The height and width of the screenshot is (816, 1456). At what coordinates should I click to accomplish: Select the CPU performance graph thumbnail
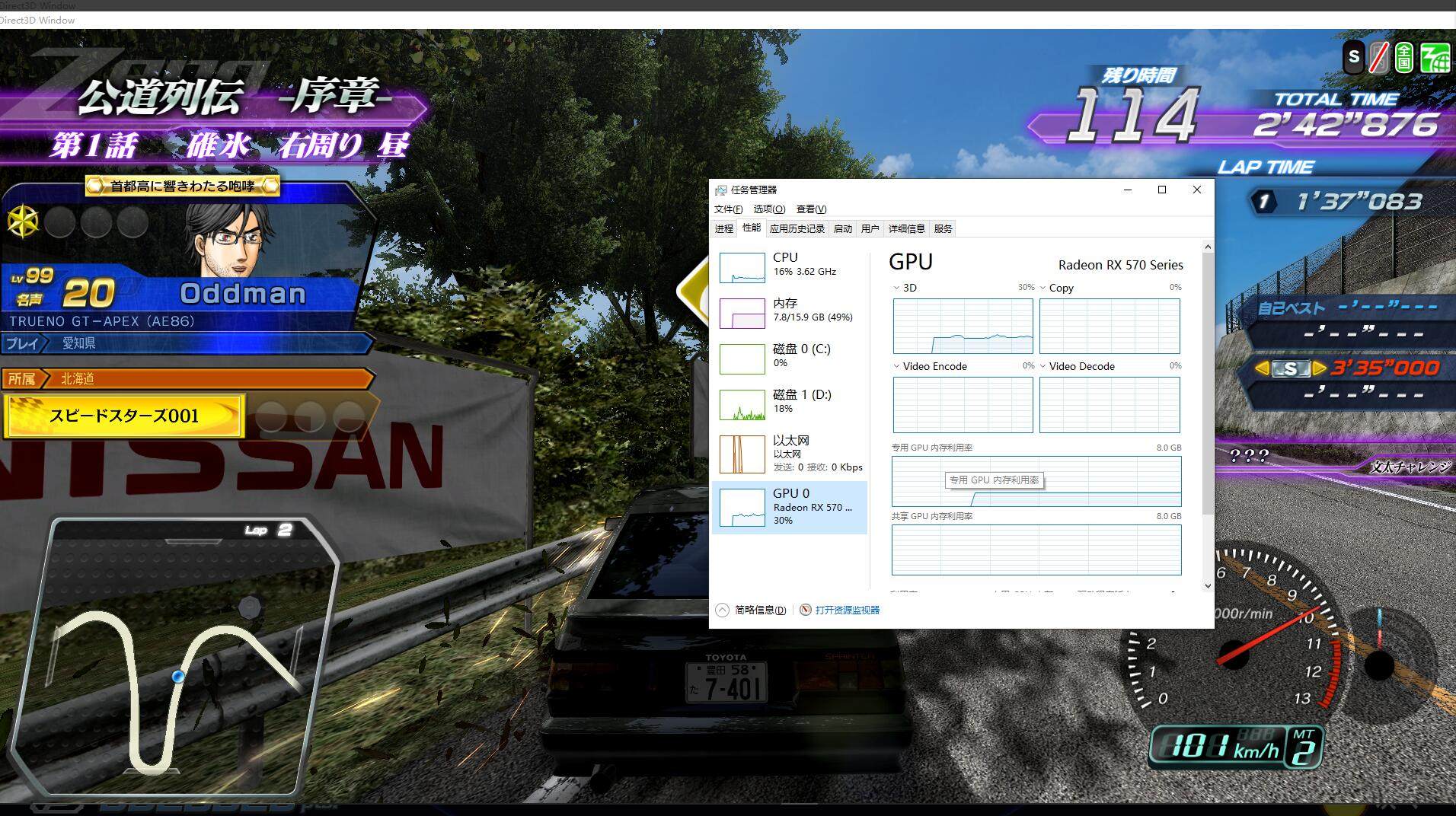click(742, 268)
